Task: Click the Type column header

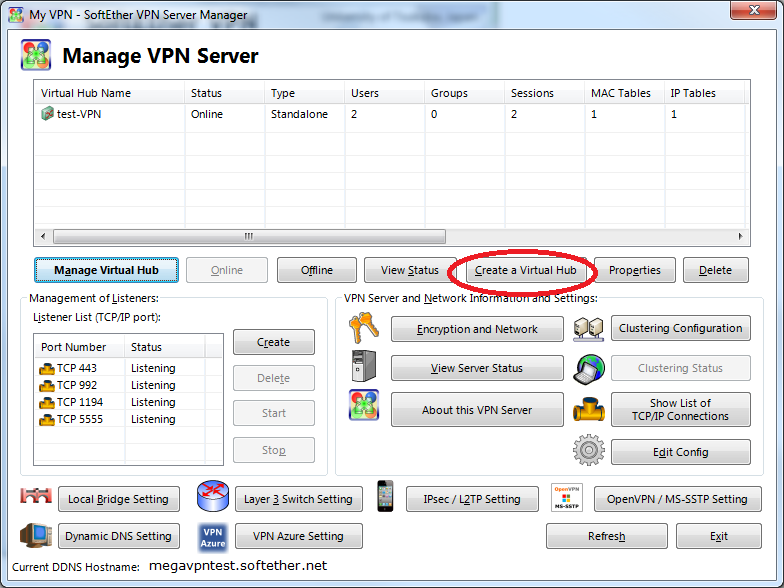Action: (x=304, y=93)
